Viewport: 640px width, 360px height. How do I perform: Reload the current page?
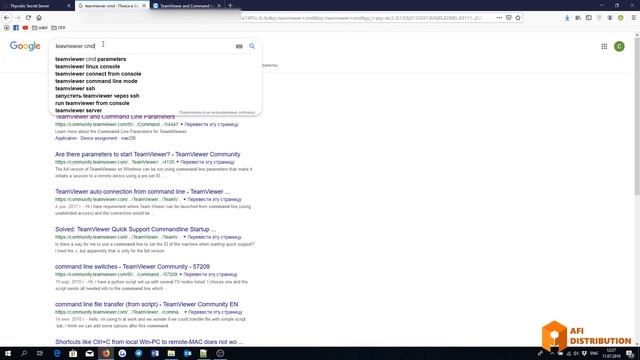point(28,18)
